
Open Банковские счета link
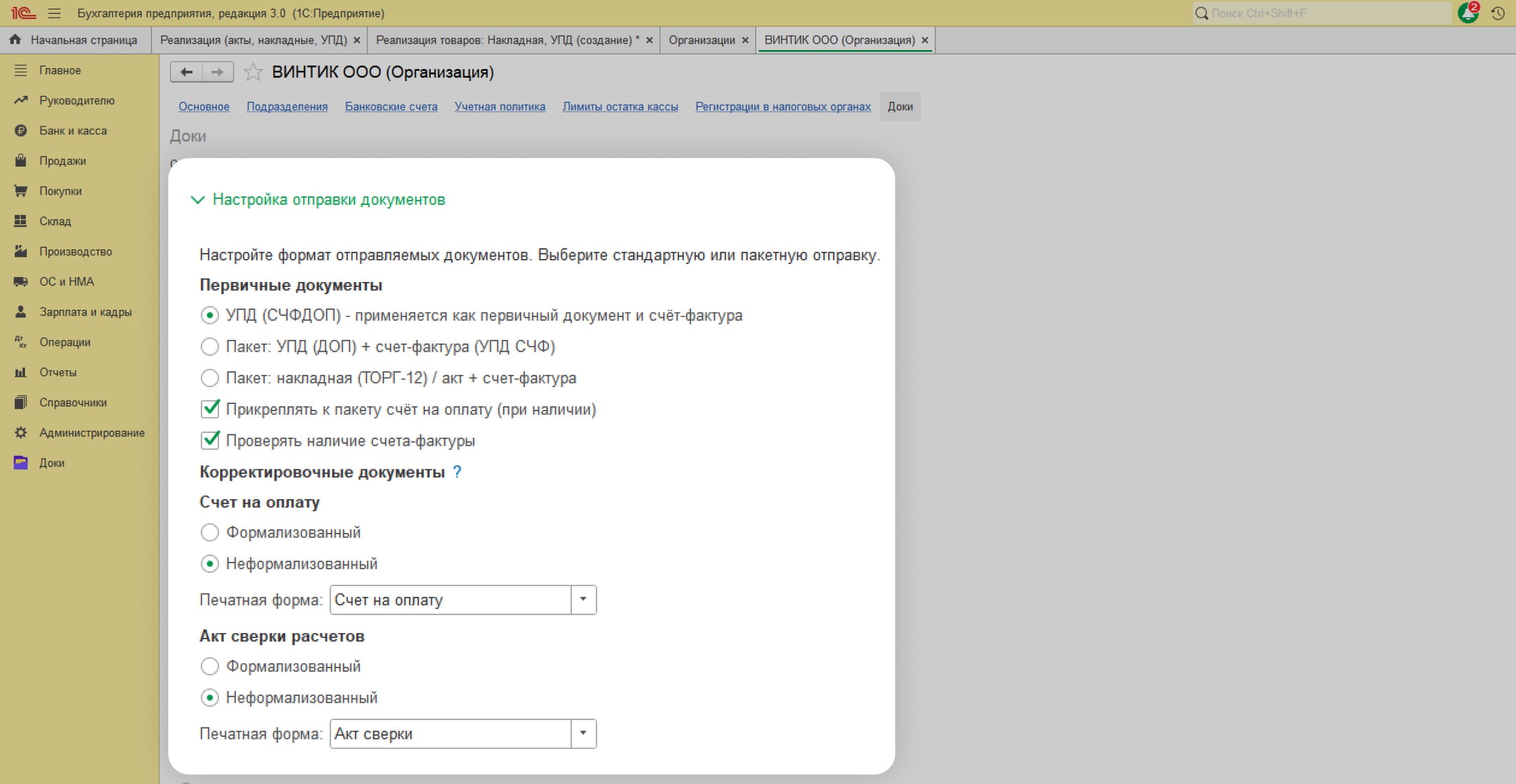tap(391, 107)
